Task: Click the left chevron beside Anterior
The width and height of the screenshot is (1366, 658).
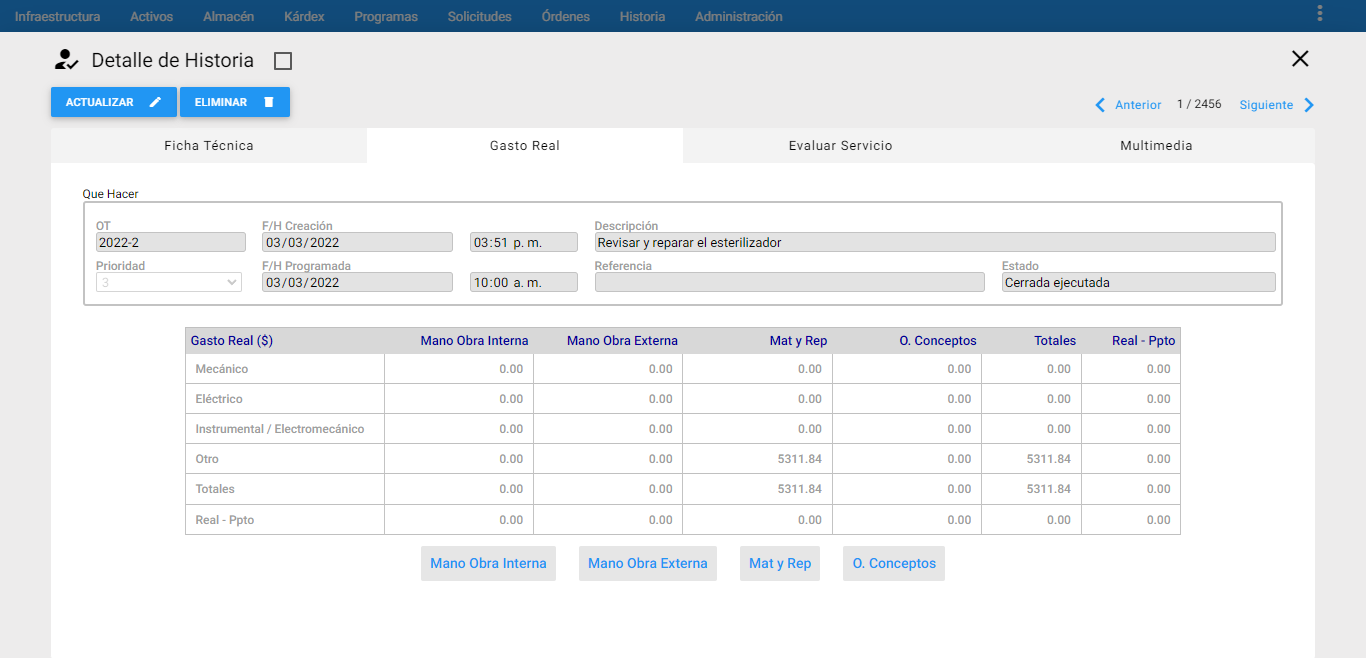Action: pyautogui.click(x=1100, y=105)
